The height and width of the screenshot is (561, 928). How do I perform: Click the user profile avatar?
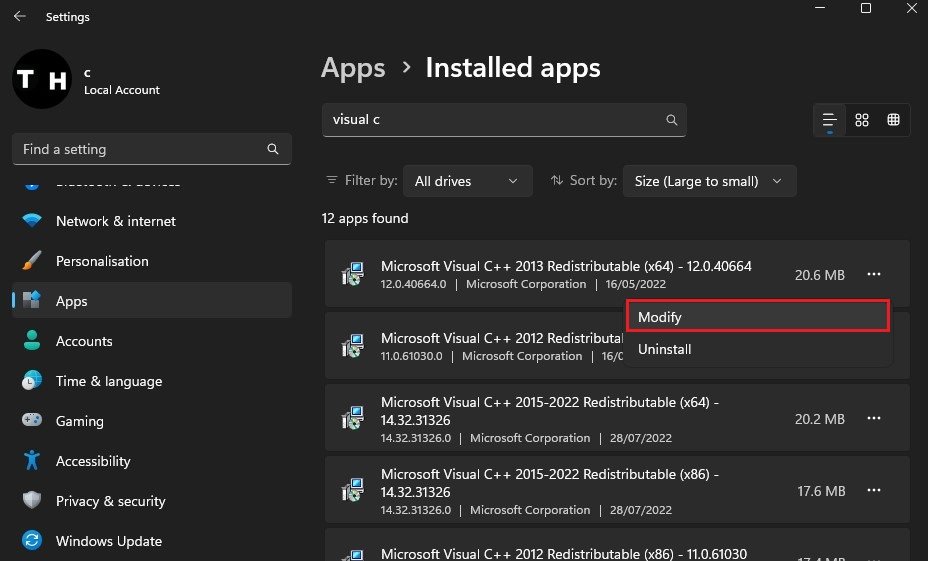coord(41,80)
